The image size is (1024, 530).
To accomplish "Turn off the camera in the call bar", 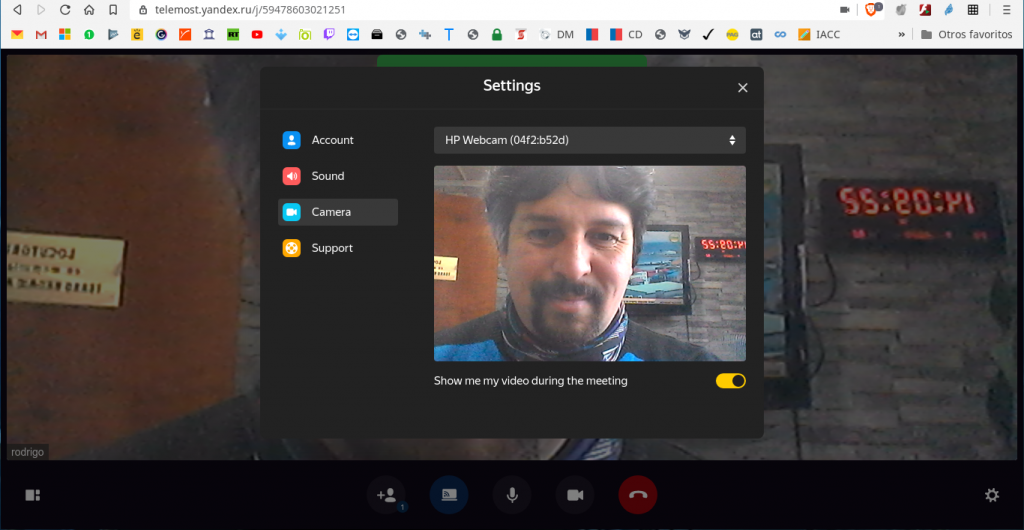I will click(575, 495).
